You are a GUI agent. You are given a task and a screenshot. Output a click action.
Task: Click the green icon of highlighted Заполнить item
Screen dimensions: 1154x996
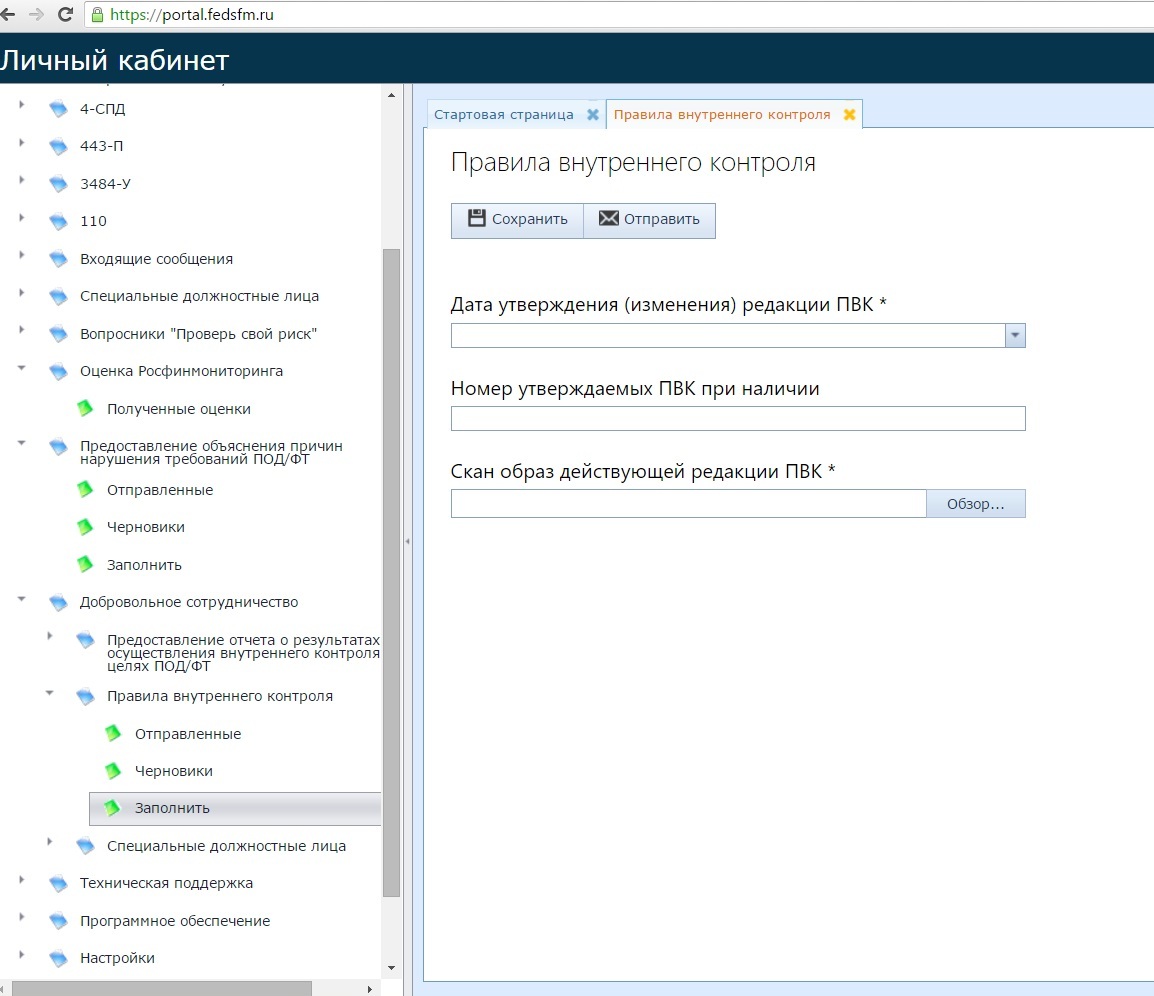[x=113, y=808]
